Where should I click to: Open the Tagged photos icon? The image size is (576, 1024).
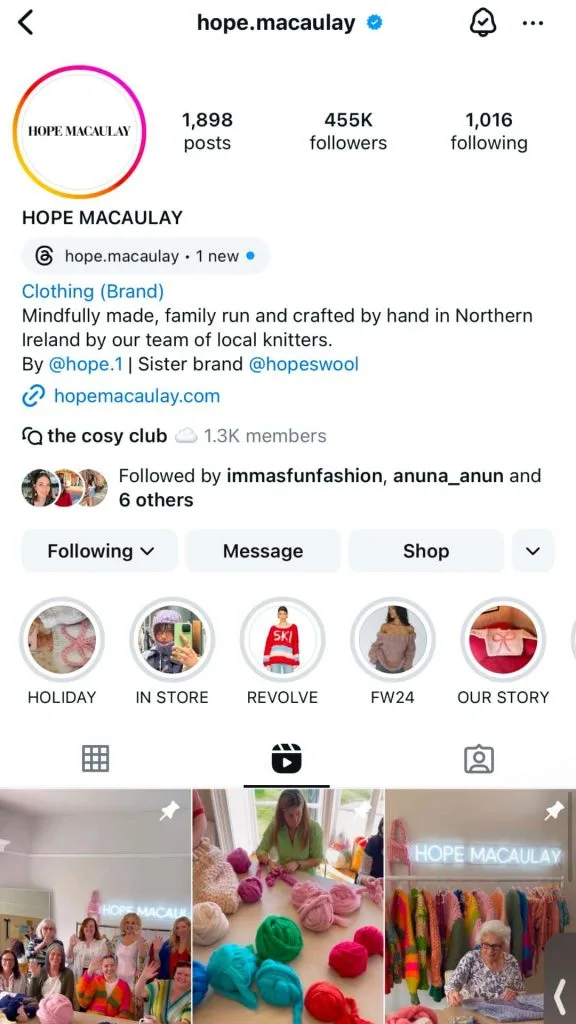(x=479, y=758)
